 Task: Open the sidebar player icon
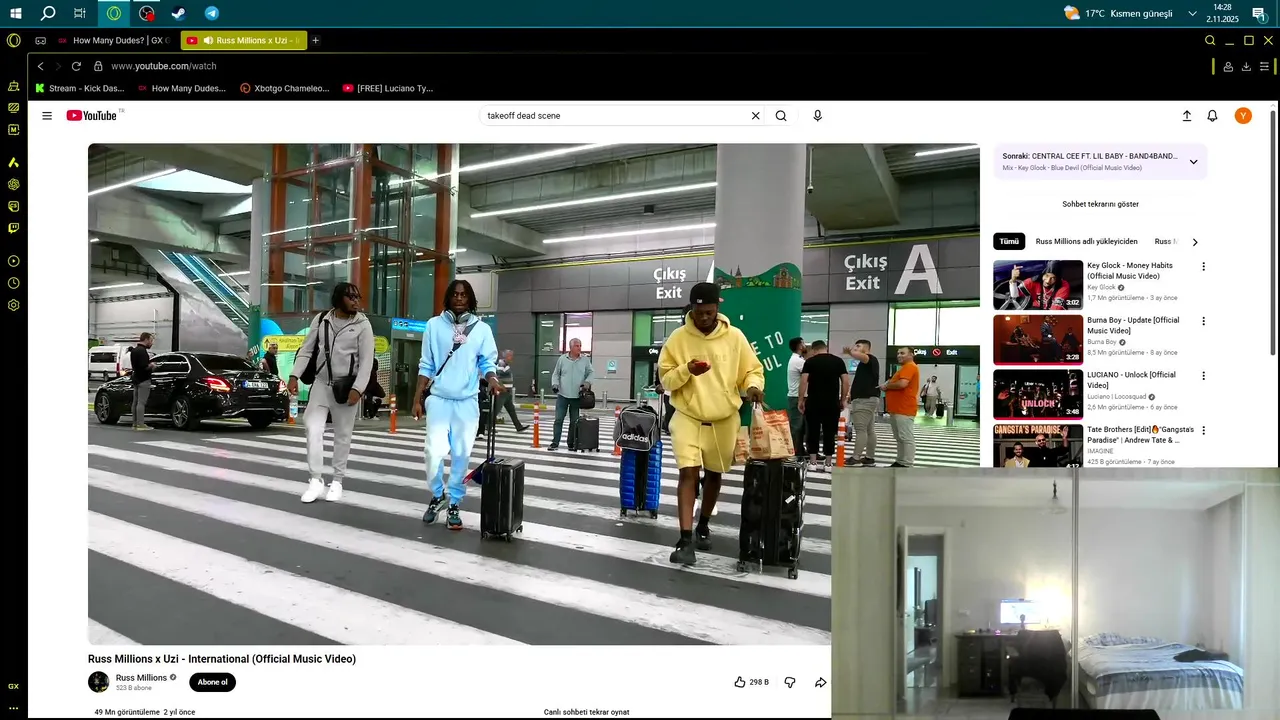click(x=13, y=261)
